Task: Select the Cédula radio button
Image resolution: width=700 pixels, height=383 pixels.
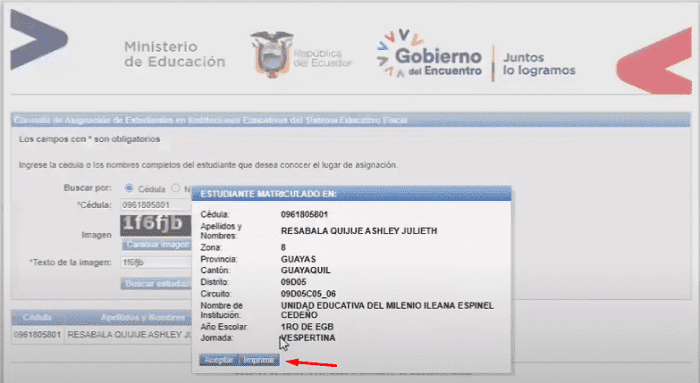Action: [x=129, y=188]
